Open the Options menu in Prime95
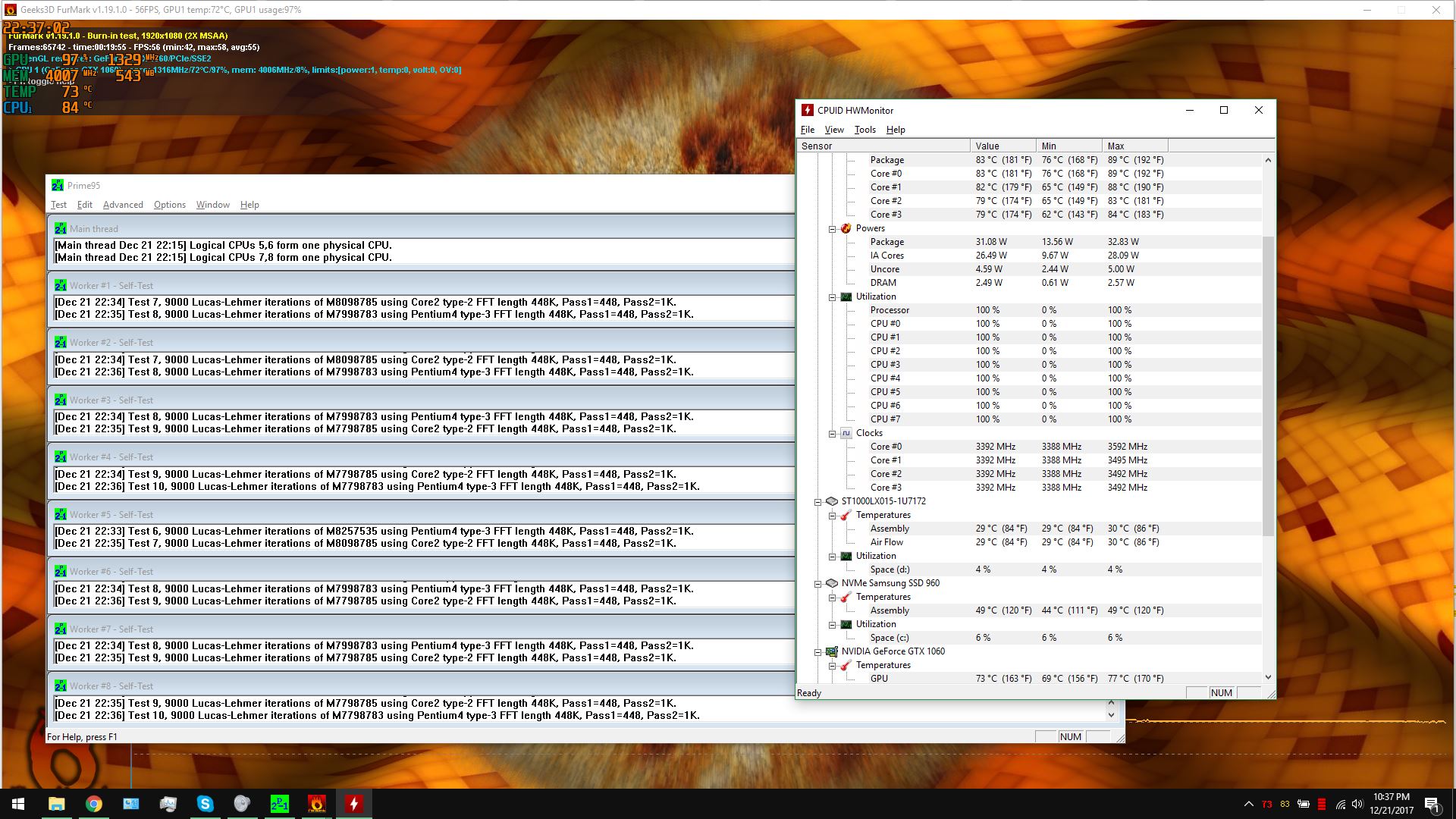 (x=170, y=205)
